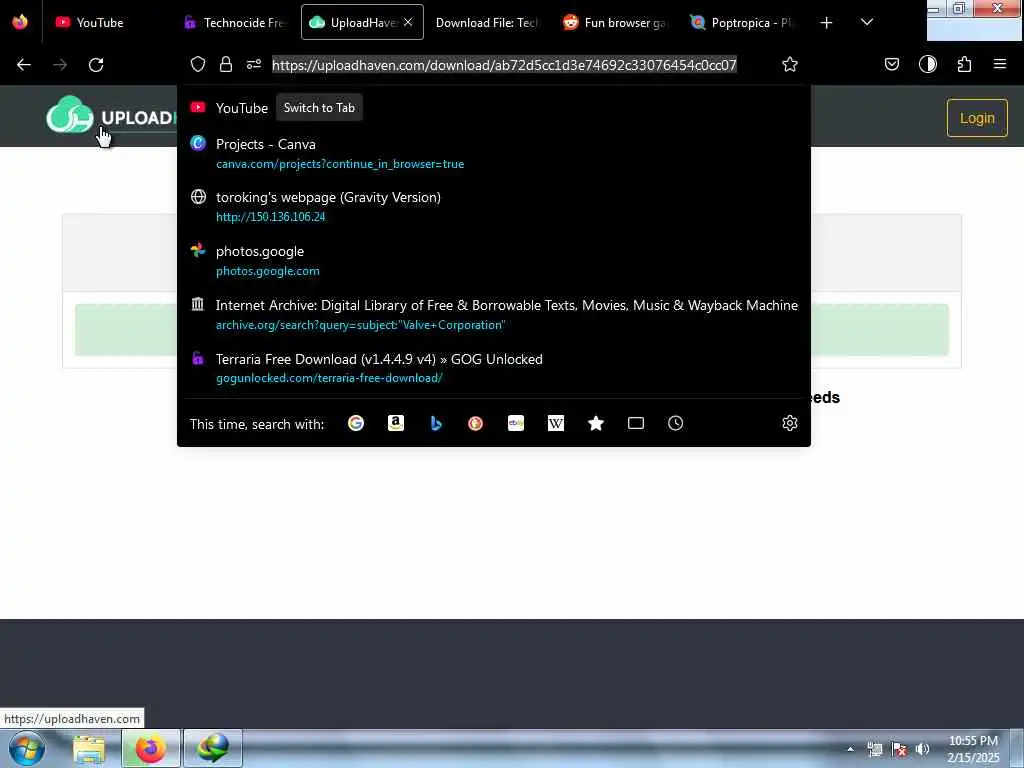This screenshot has height=768, width=1024.
Task: Close the UploadHaven tab
Action: click(x=408, y=22)
